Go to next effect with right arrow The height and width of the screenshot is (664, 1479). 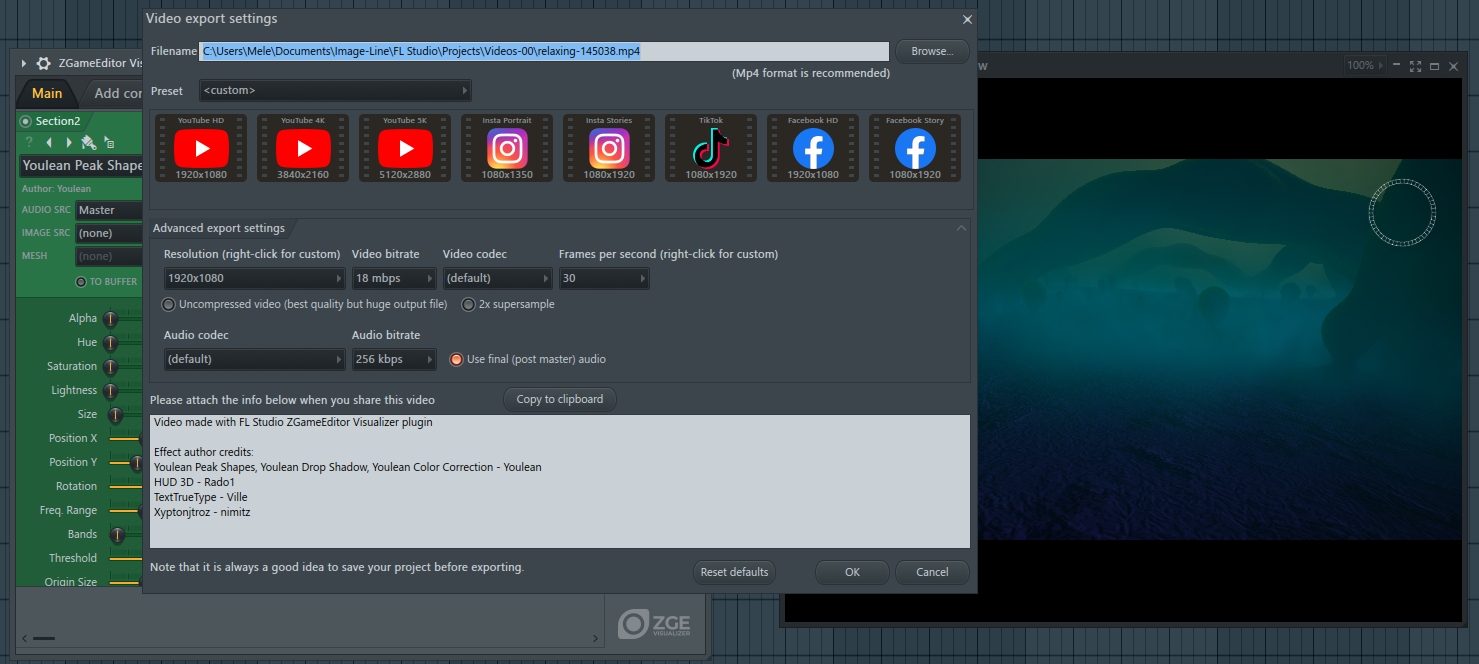[x=68, y=143]
